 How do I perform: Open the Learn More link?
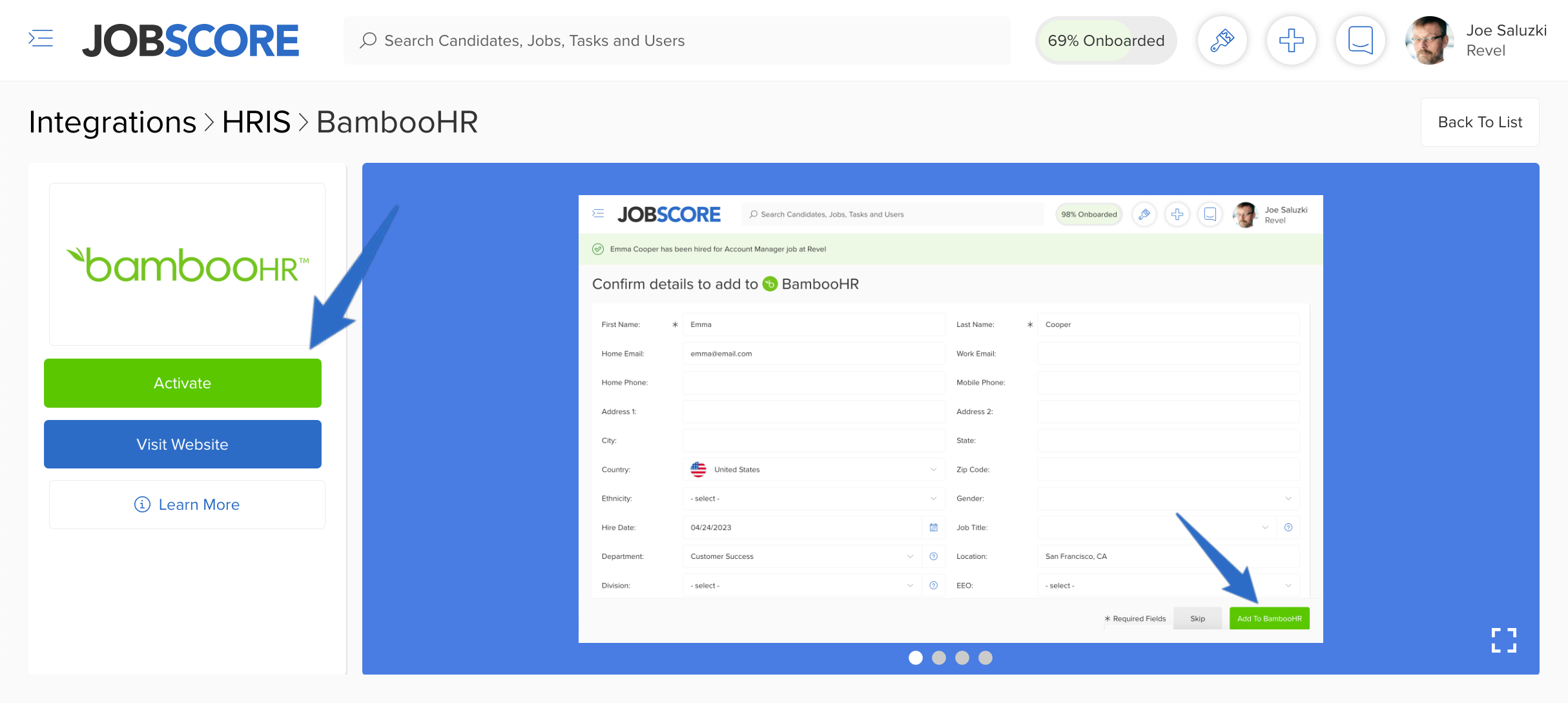pyautogui.click(x=187, y=505)
